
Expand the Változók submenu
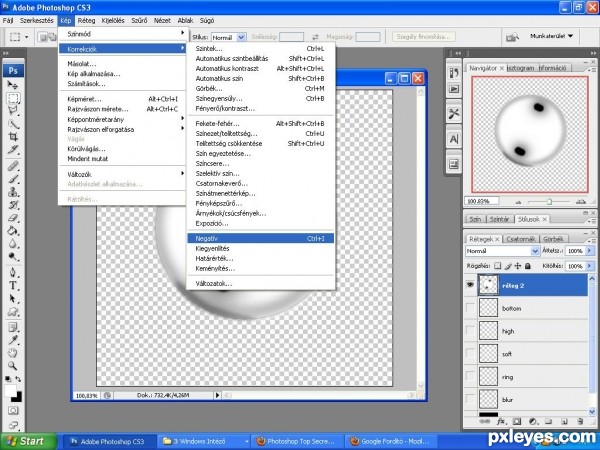pyautogui.click(x=122, y=174)
